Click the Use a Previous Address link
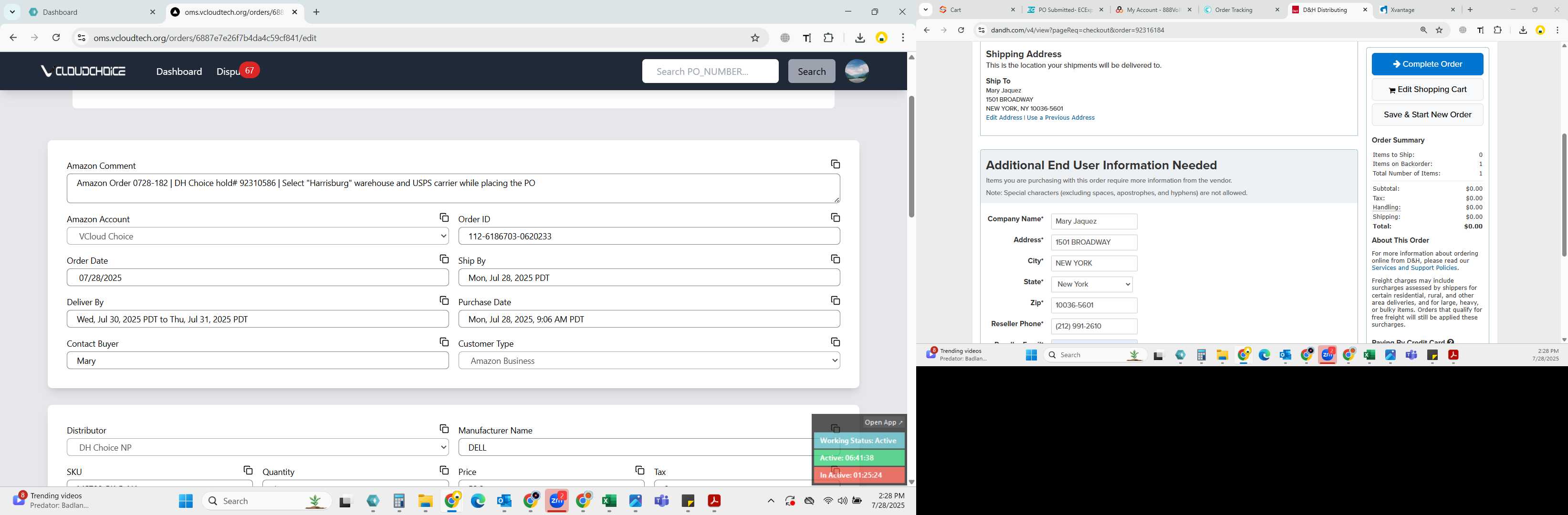1568x515 pixels. [x=1060, y=118]
